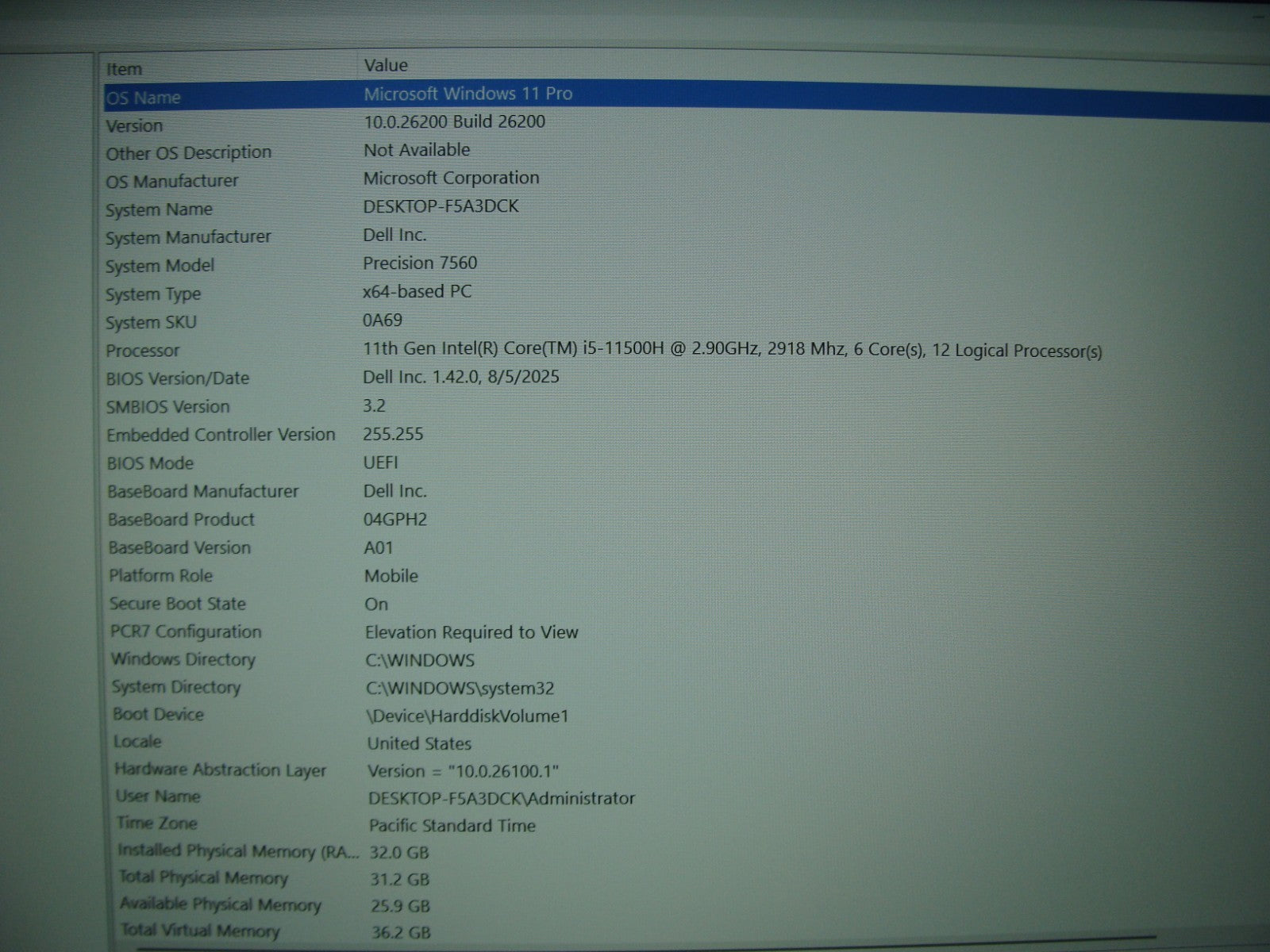
Task: Select the SMBIOS Version row
Action: [x=168, y=407]
